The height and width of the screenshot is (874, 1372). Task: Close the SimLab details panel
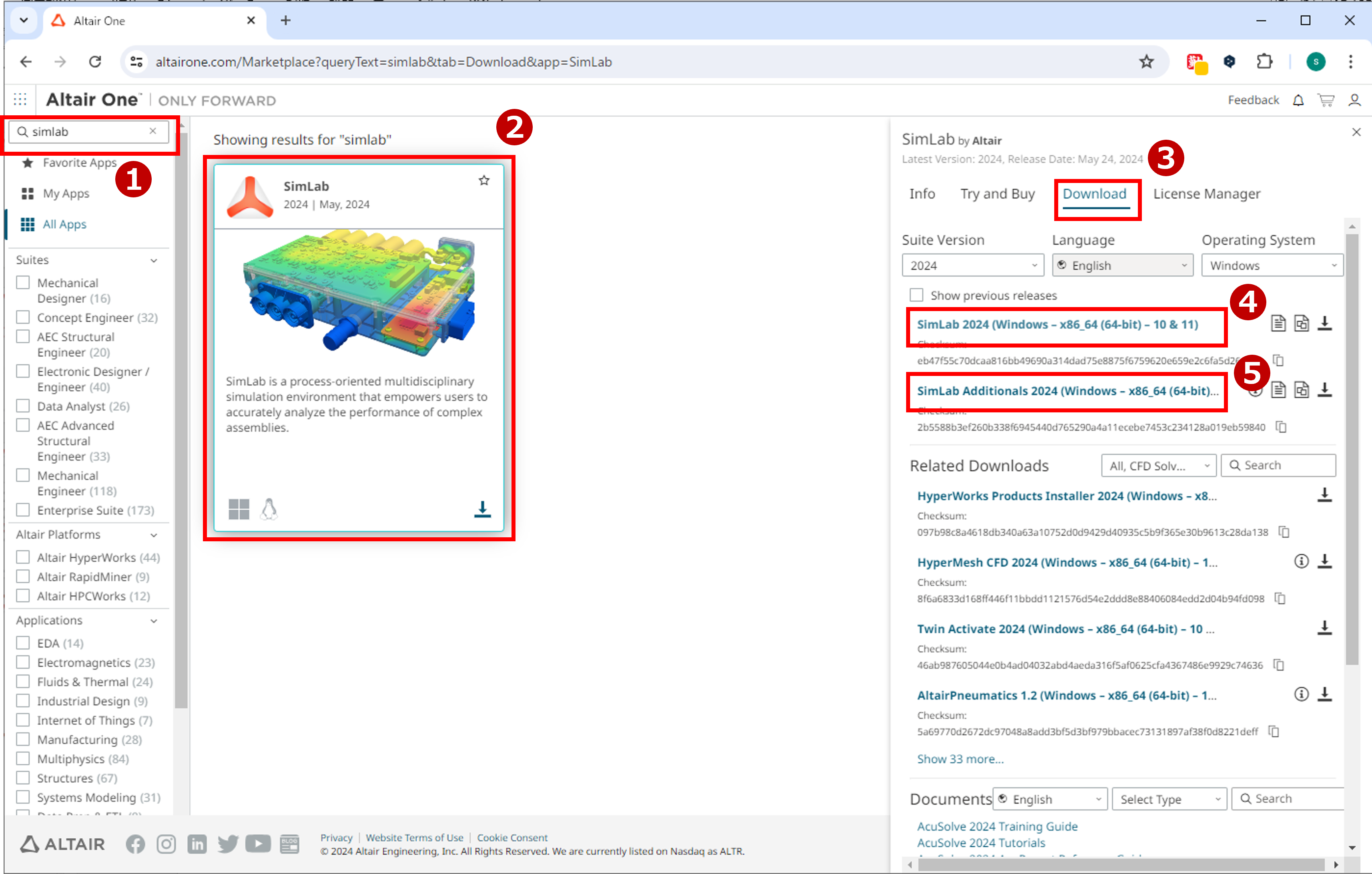click(1356, 132)
